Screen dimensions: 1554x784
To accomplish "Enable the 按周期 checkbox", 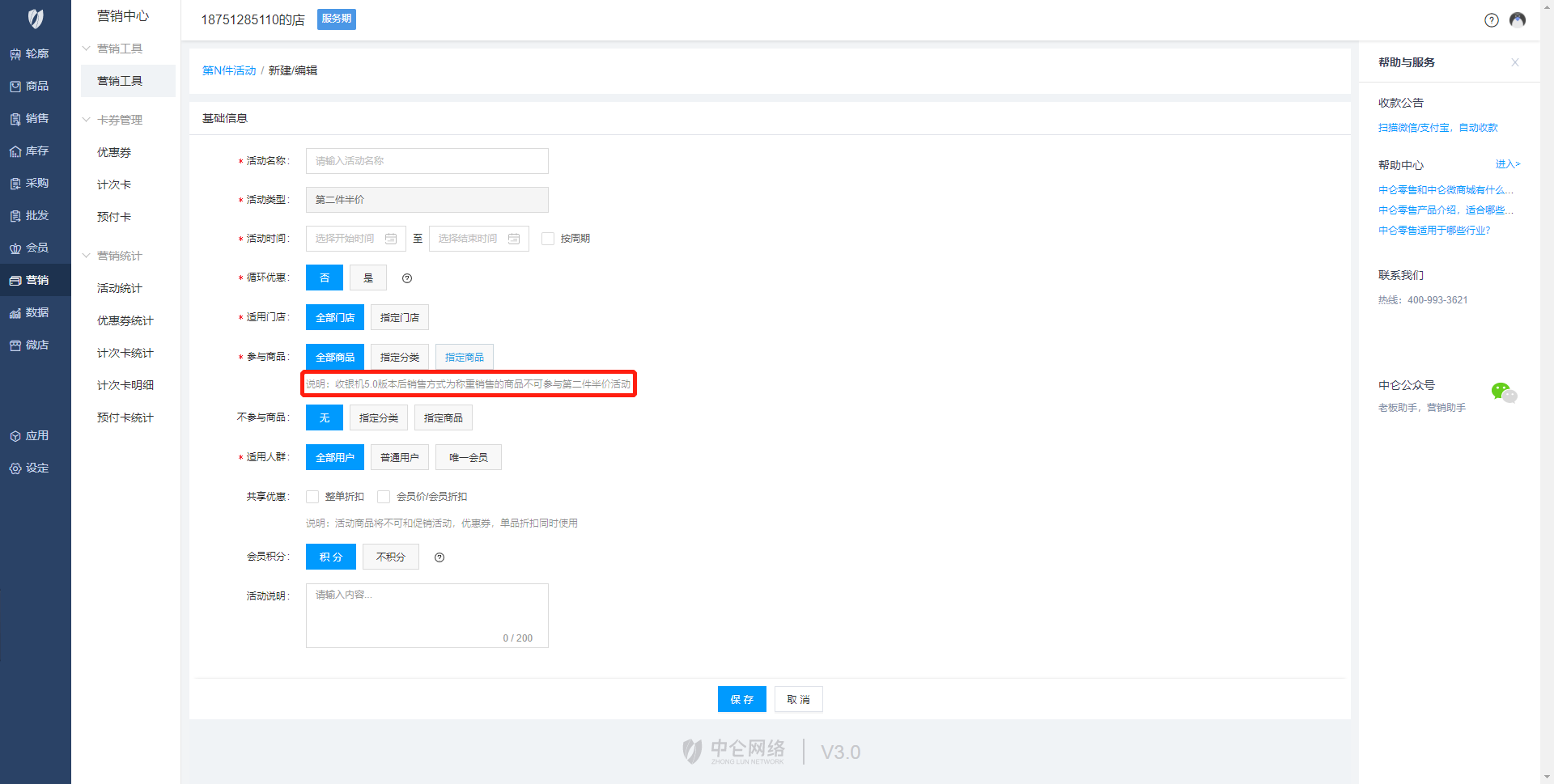I will coord(548,239).
